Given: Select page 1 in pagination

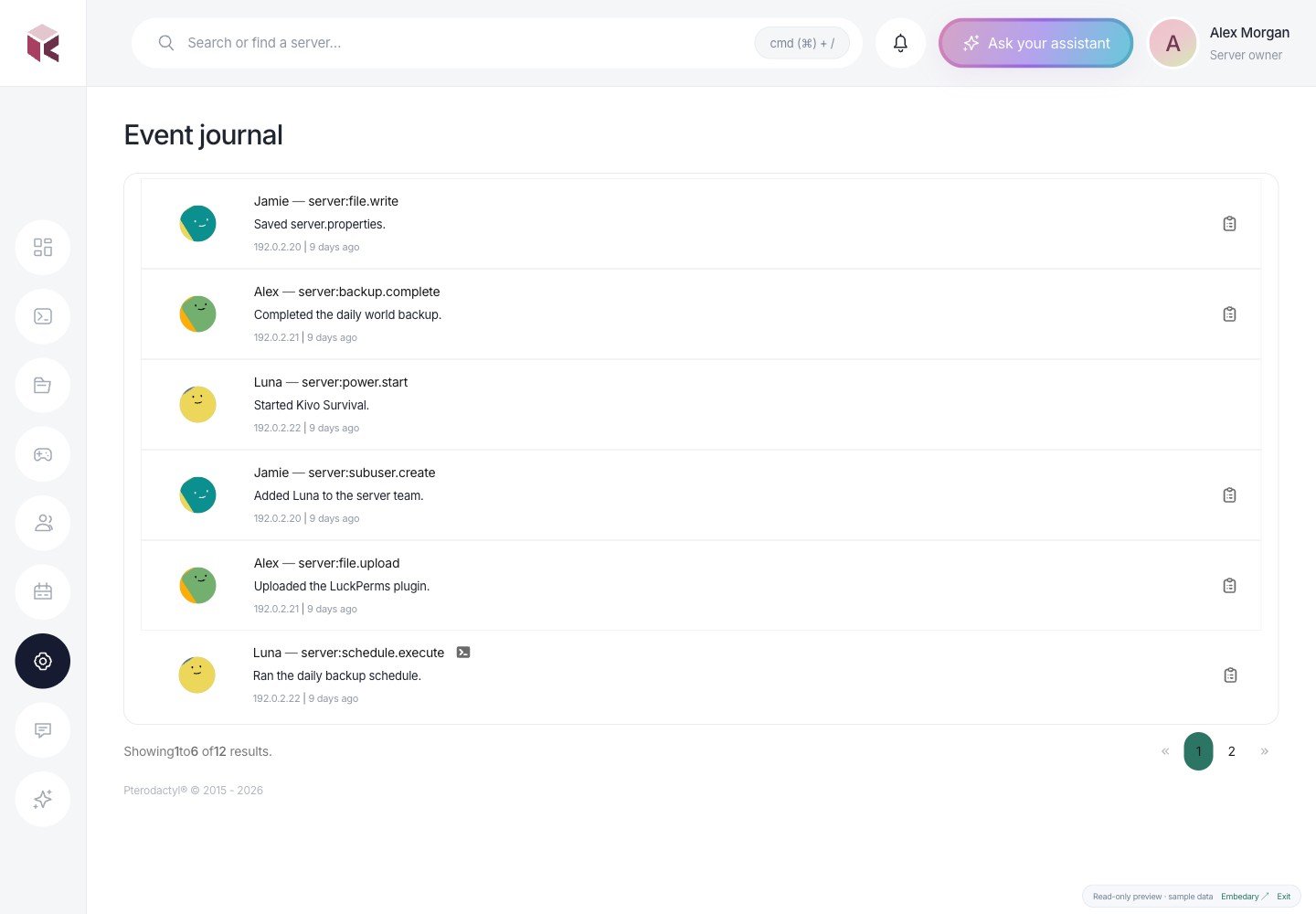Looking at the screenshot, I should (x=1198, y=751).
